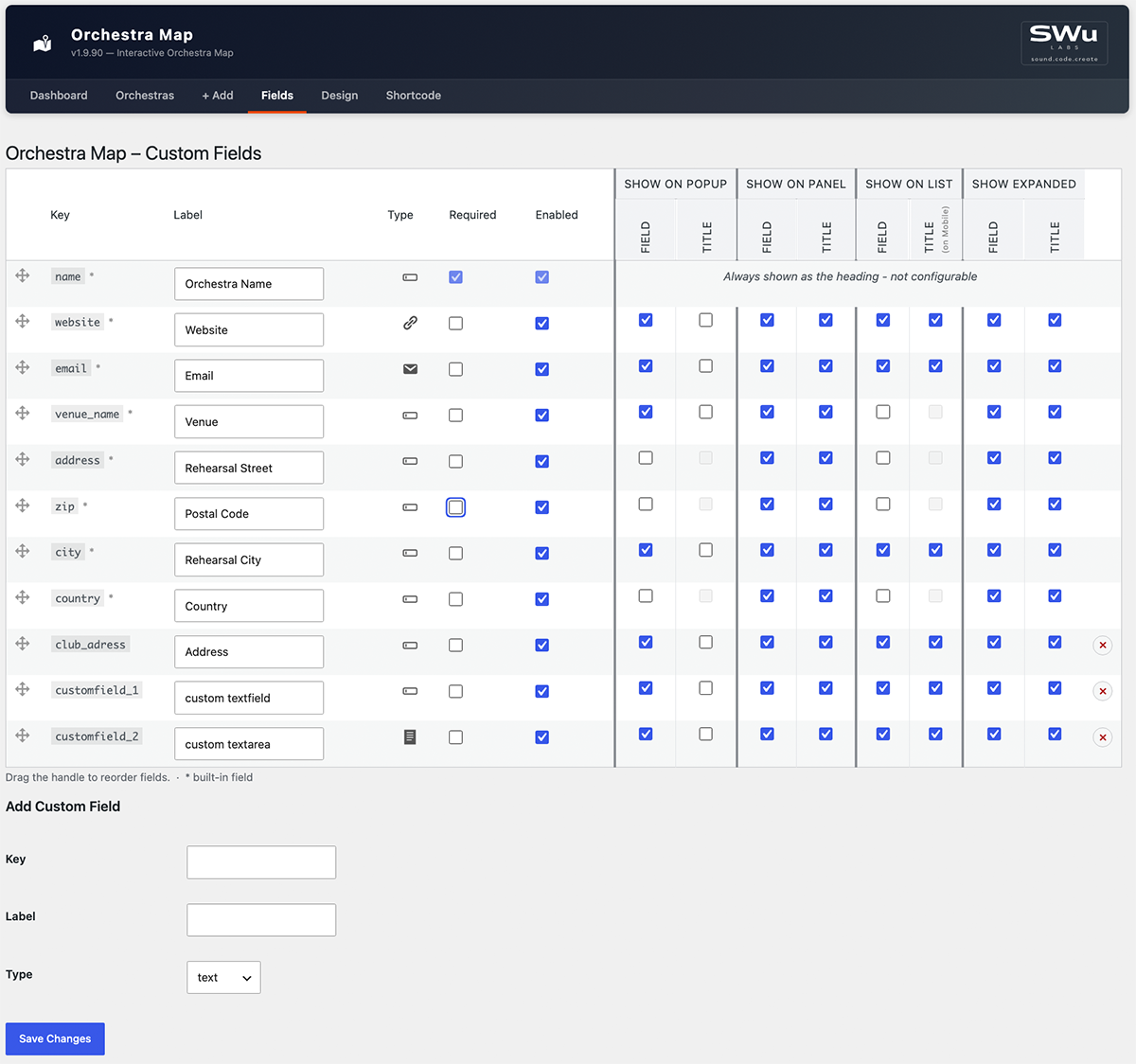Click the envelope type icon for email
Image resolution: width=1136 pixels, height=1064 pixels.
[x=410, y=369]
